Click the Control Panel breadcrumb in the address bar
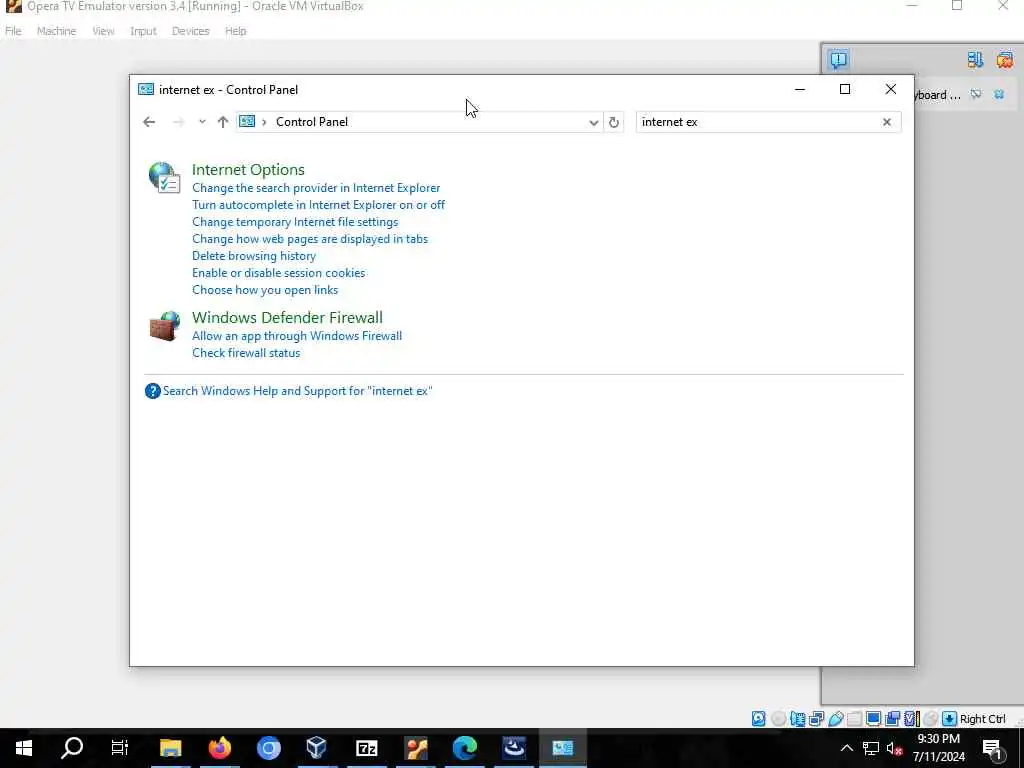This screenshot has height=768, width=1024. pos(312,122)
